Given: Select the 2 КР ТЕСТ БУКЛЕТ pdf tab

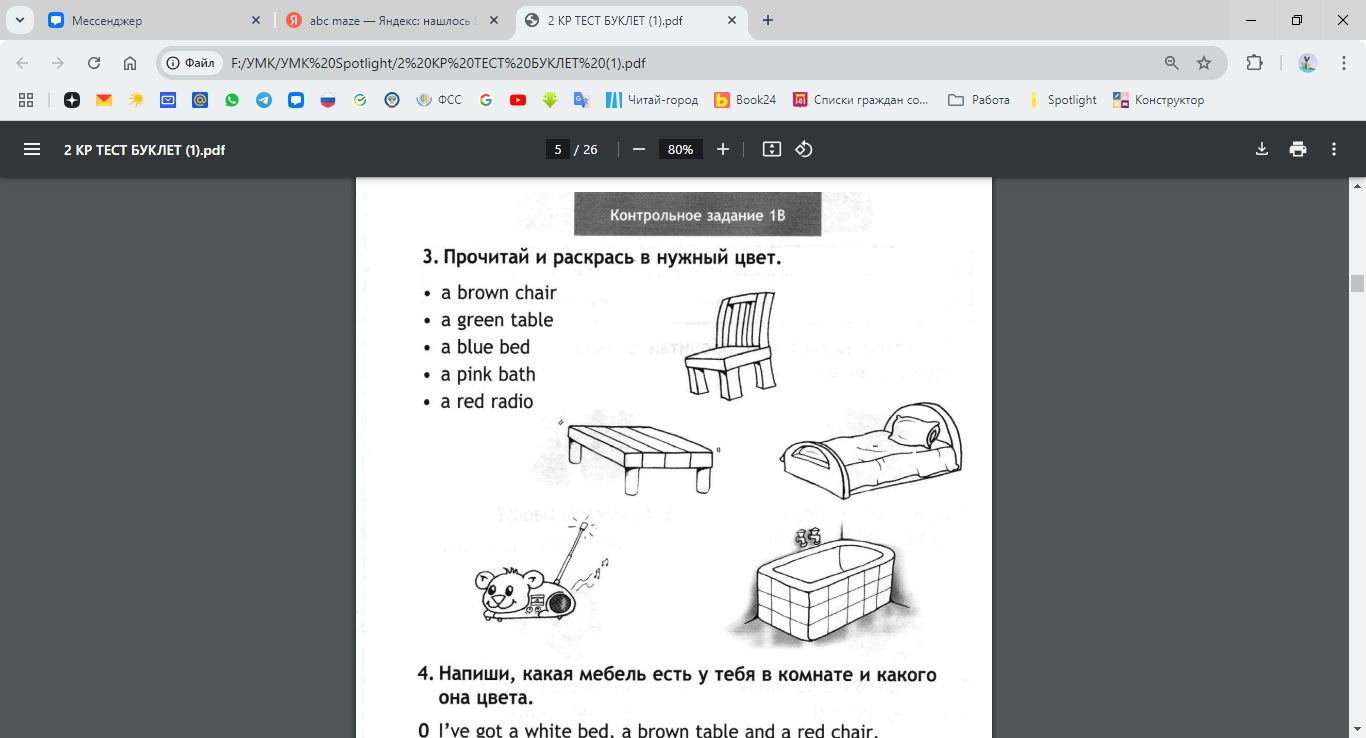Looking at the screenshot, I should 631,20.
